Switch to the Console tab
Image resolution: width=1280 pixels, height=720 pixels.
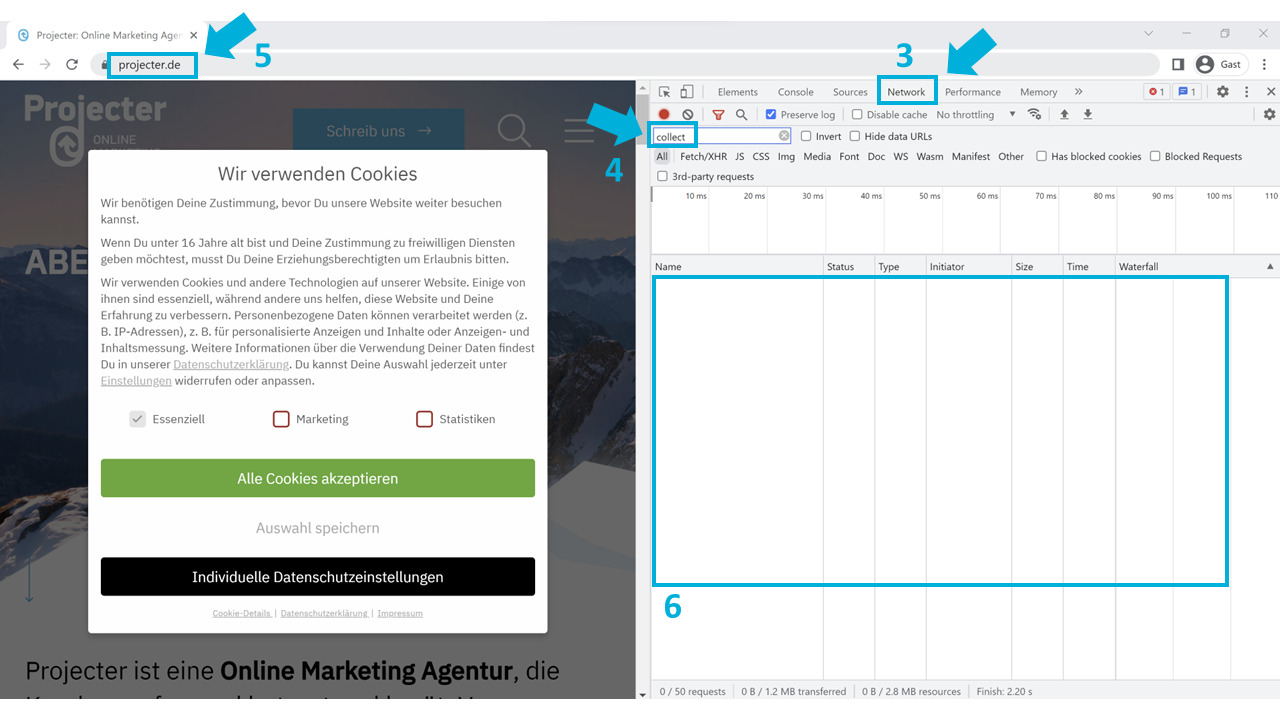point(795,92)
